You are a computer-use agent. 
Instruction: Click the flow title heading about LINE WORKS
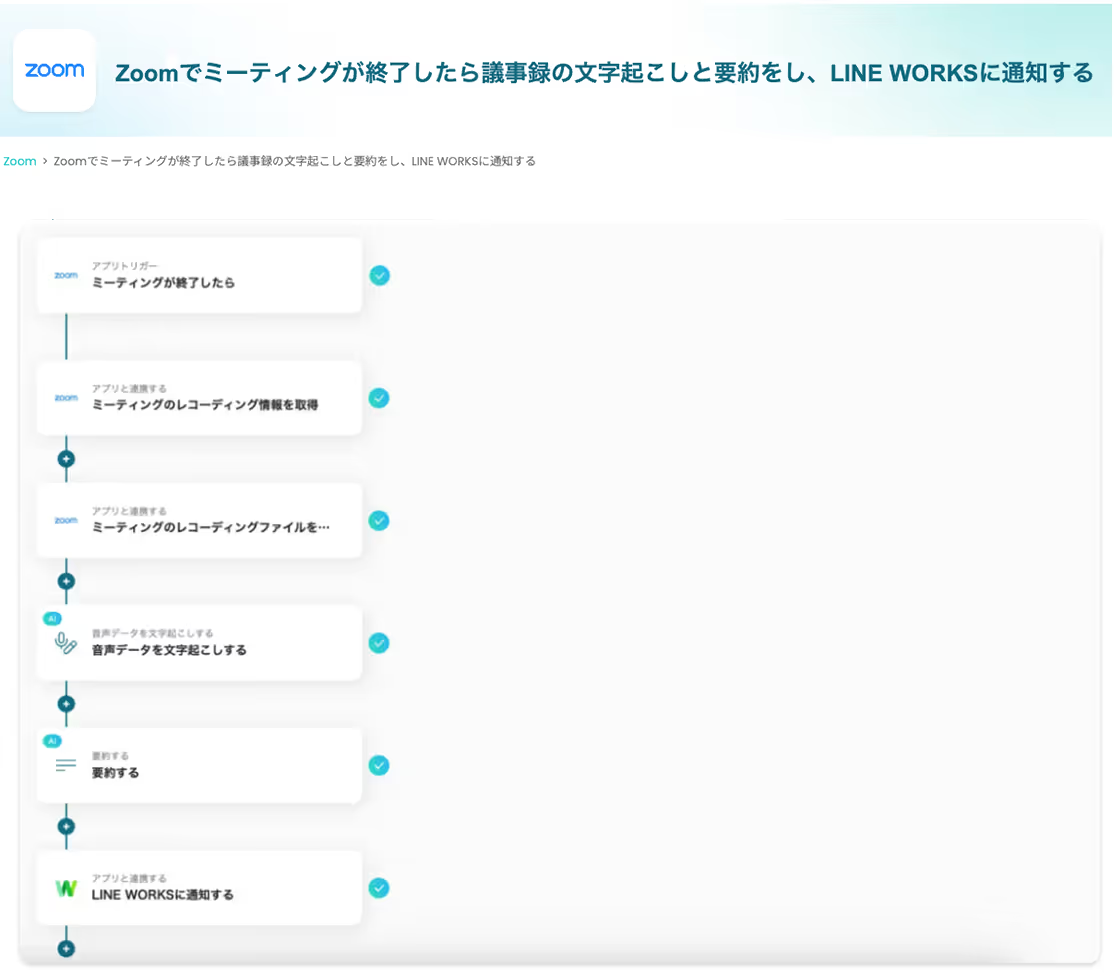click(604, 72)
